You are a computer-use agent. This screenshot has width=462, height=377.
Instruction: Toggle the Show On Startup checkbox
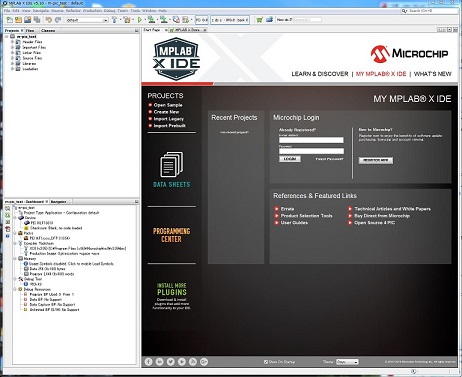(266, 362)
